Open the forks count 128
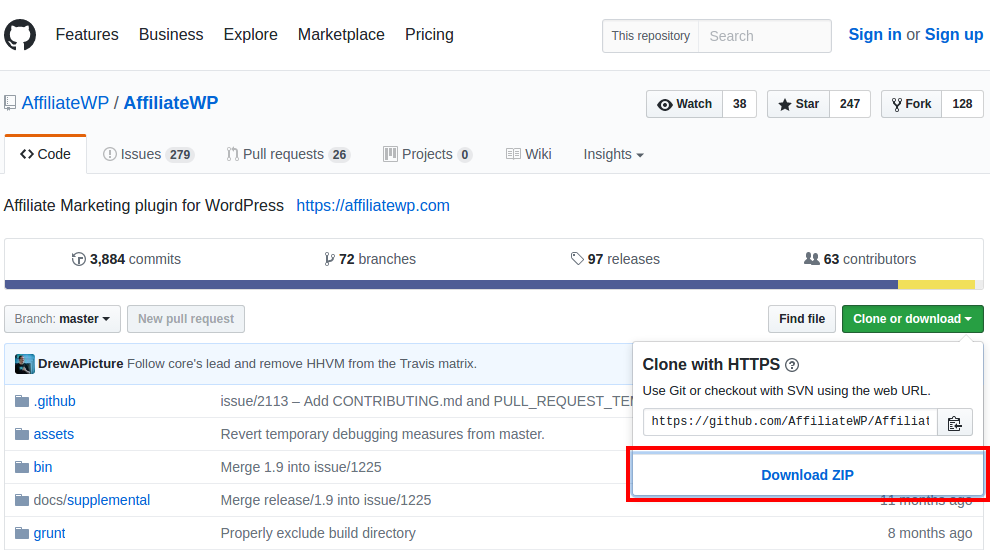 [962, 104]
